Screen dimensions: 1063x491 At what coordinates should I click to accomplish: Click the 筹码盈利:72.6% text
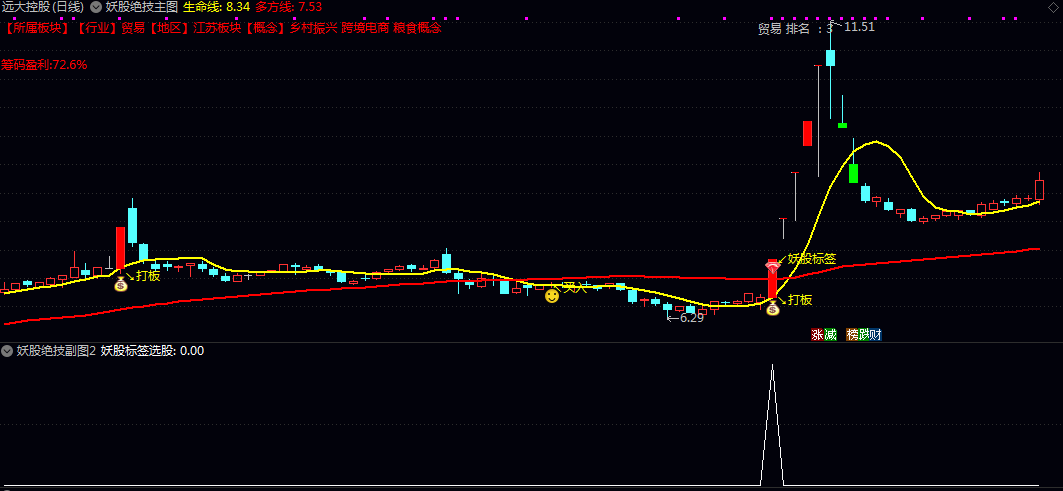(44, 65)
